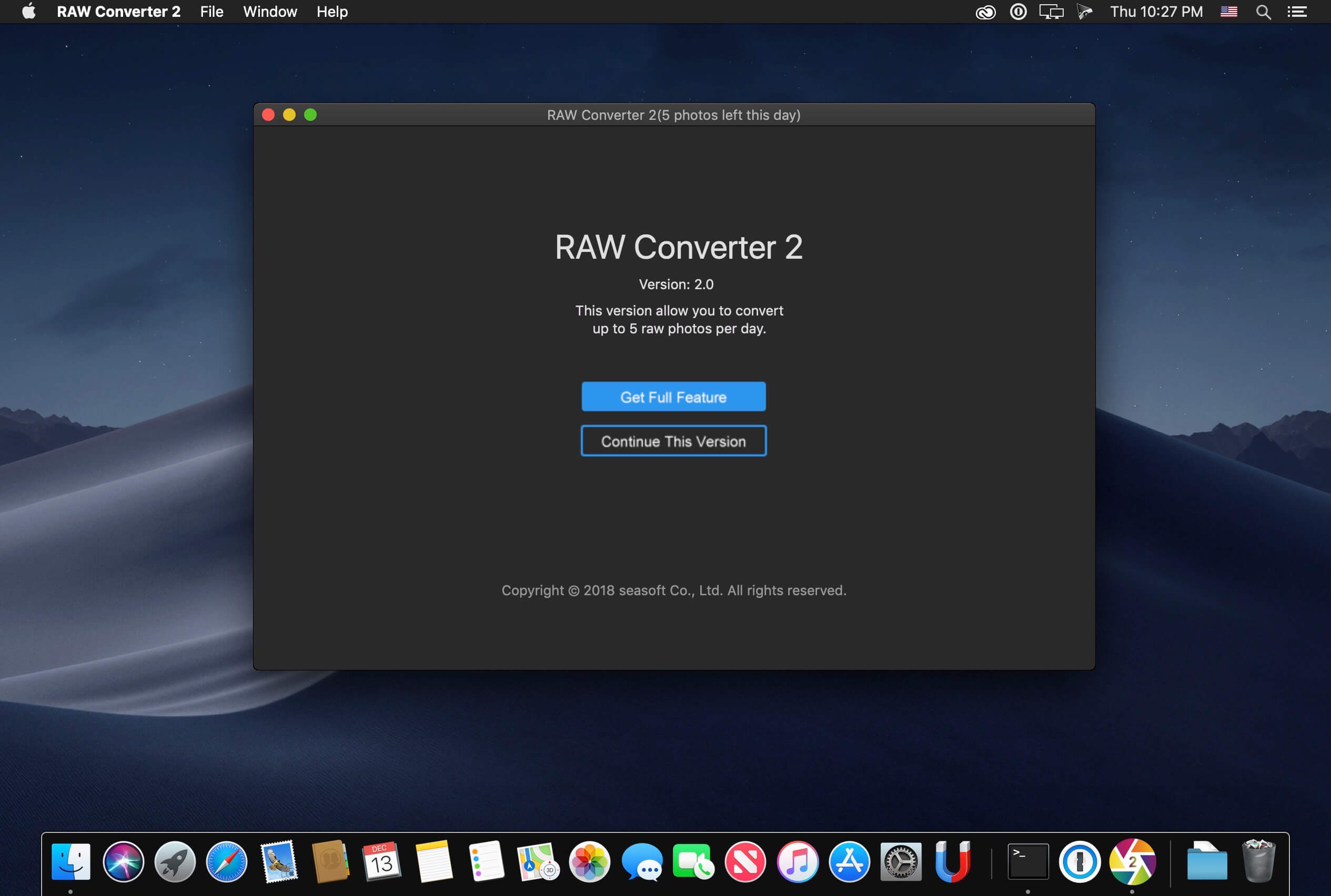Open Spotlight search in menu bar
Viewport: 1331px width, 896px height.
pos(1263,12)
